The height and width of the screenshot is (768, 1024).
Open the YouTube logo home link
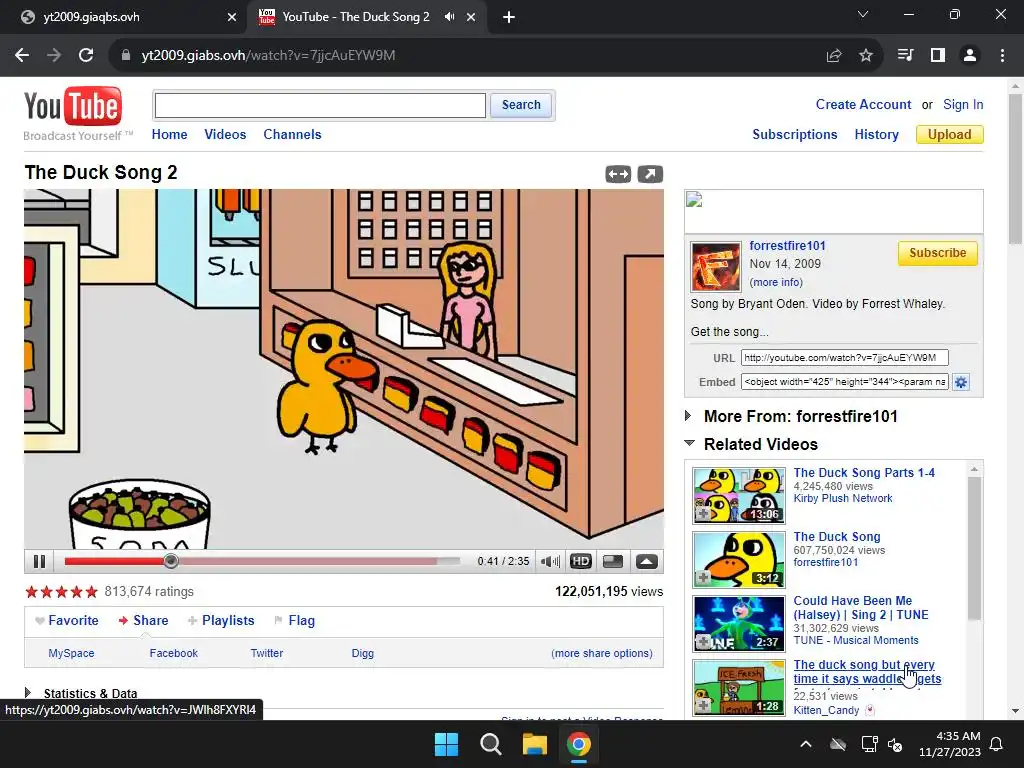[x=73, y=106]
